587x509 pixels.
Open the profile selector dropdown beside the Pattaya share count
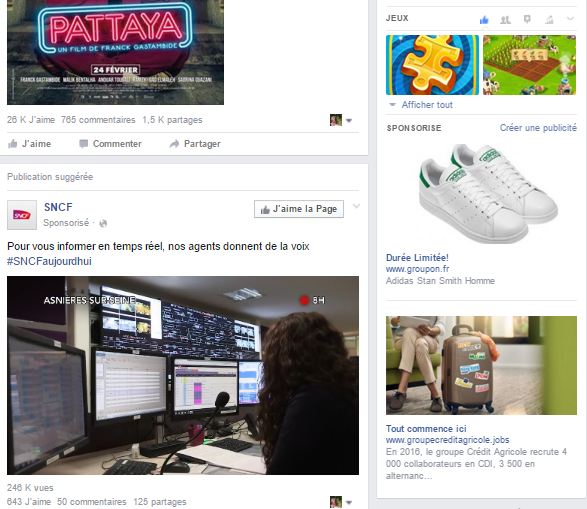click(x=341, y=120)
